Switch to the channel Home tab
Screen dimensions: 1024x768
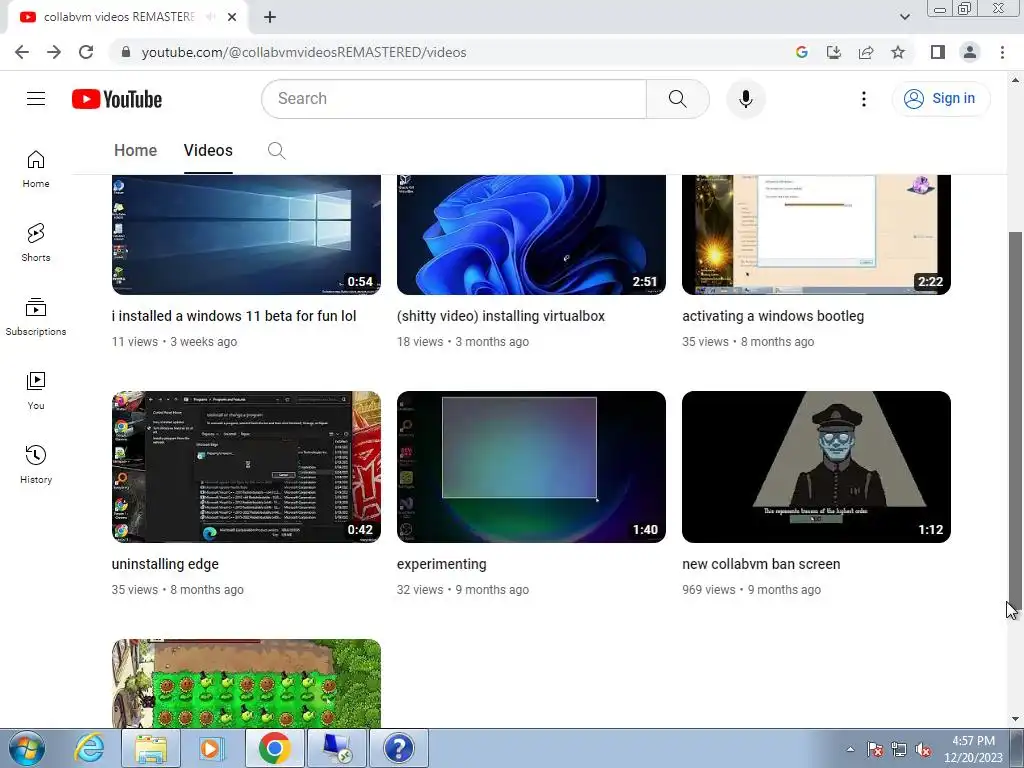coord(135,150)
